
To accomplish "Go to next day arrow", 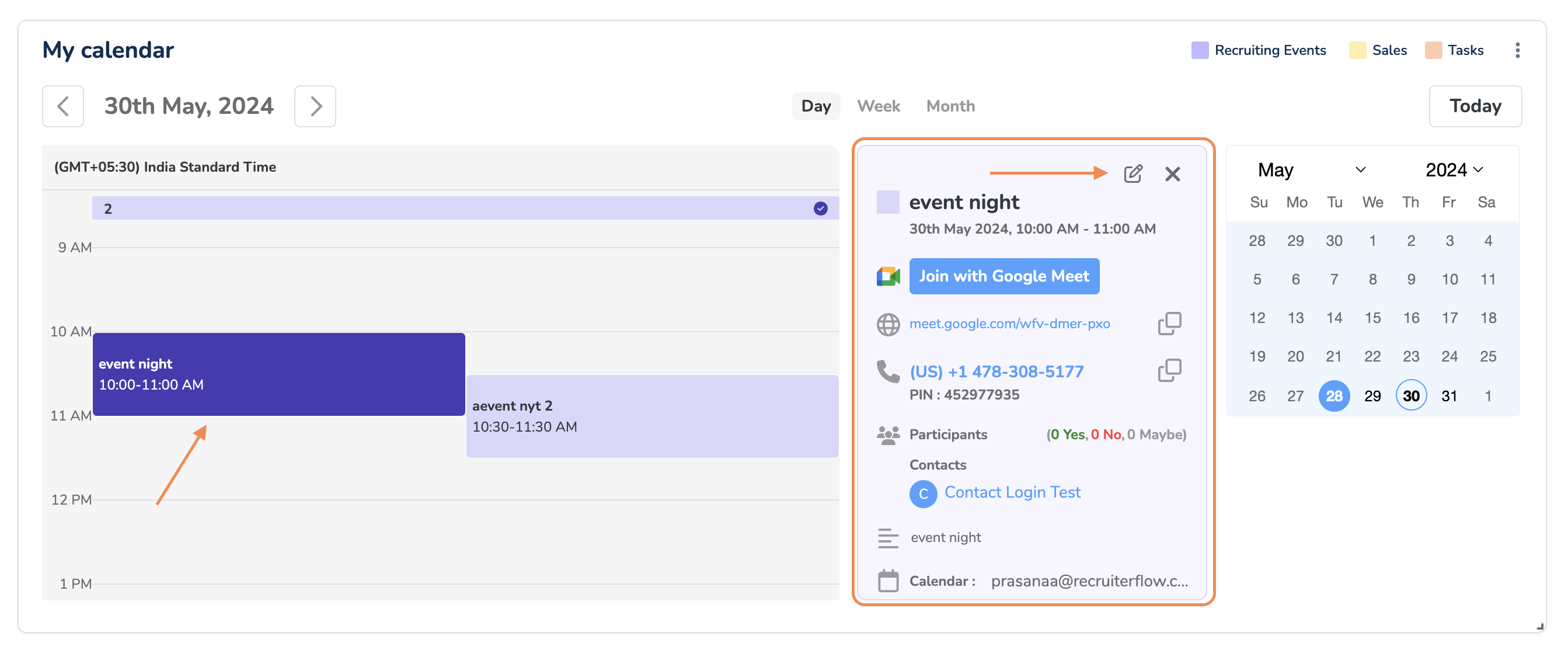I will click(x=315, y=106).
